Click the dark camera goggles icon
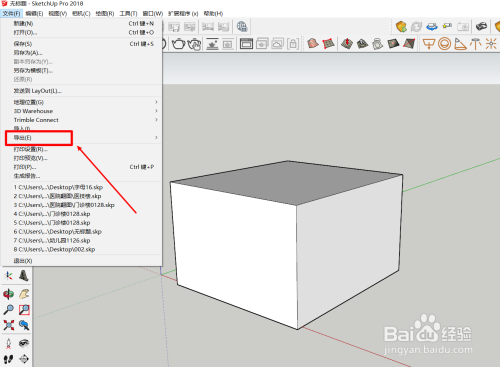Viewport: 500px width, 367px height. click(x=481, y=26)
